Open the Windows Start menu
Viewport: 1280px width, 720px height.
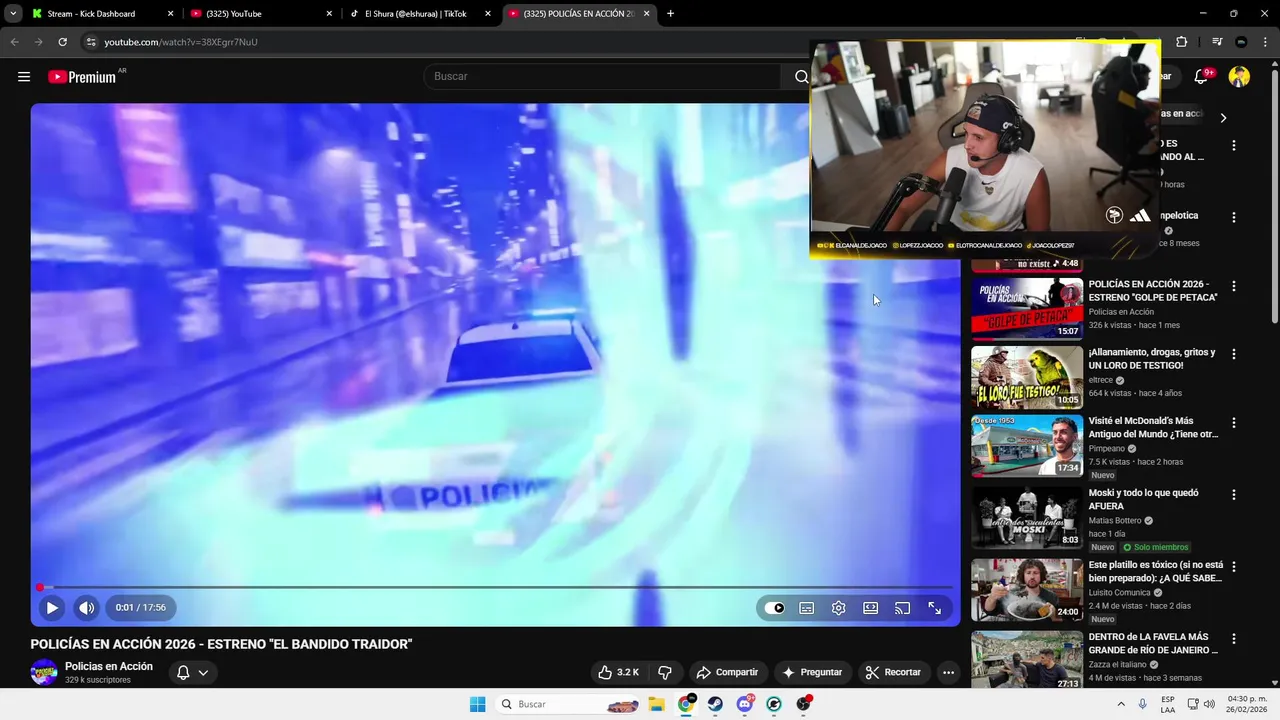tap(478, 704)
